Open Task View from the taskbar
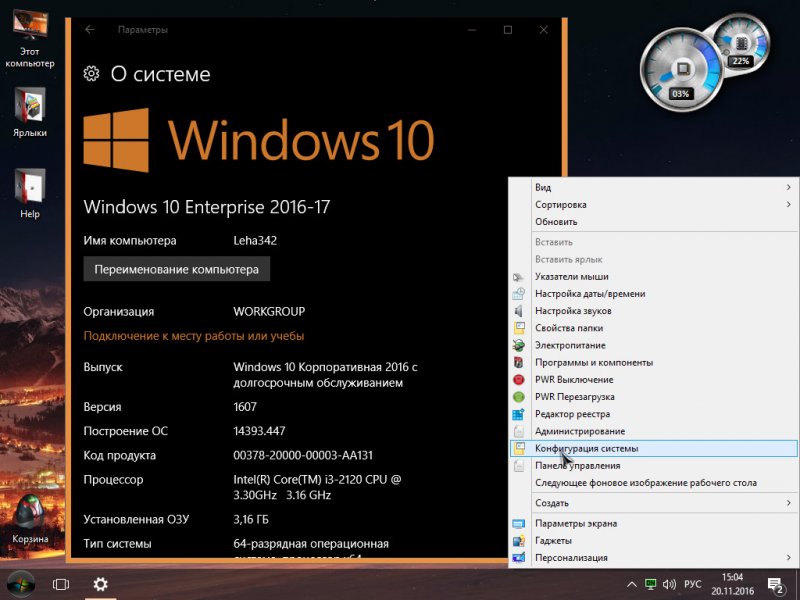This screenshot has width=800, height=600. pyautogui.click(x=61, y=584)
